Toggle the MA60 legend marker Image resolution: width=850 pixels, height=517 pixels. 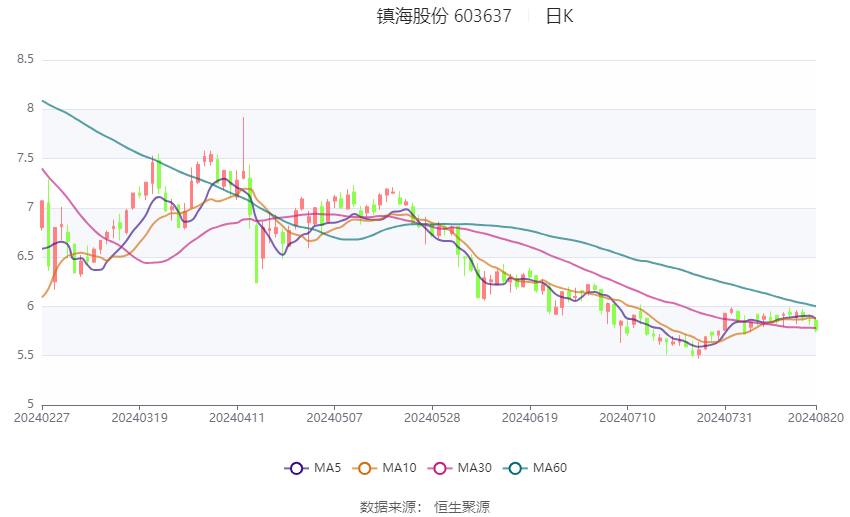click(x=515, y=468)
